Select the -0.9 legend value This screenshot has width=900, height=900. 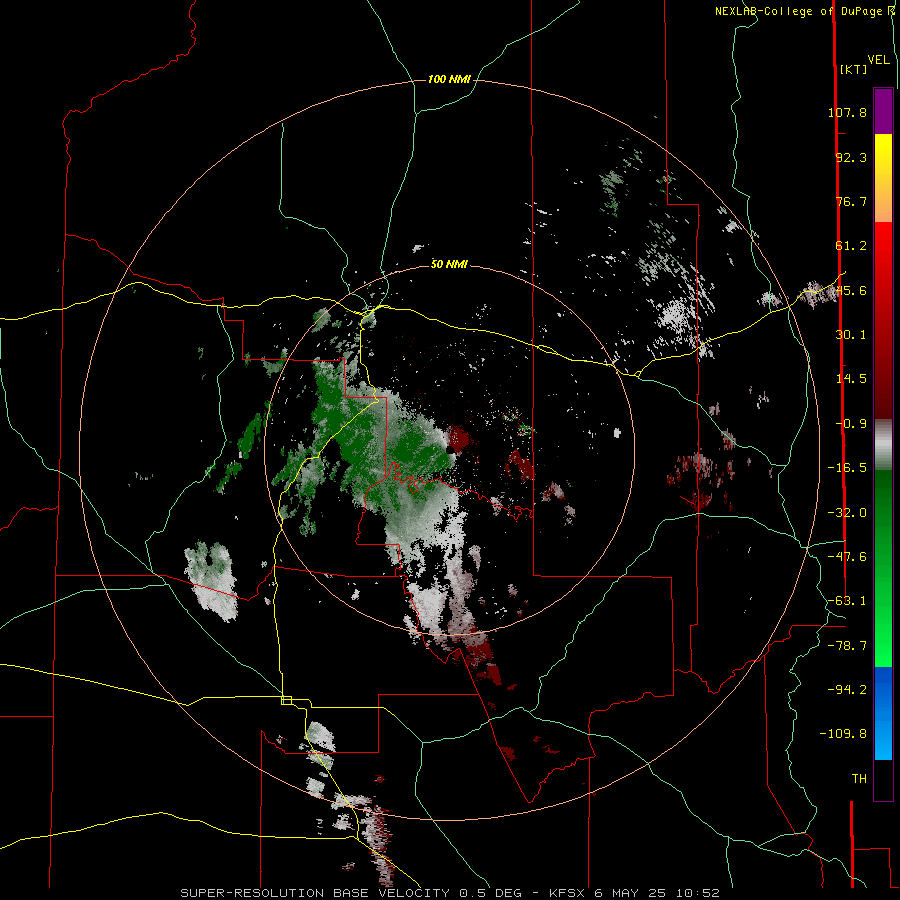pyautogui.click(x=851, y=424)
